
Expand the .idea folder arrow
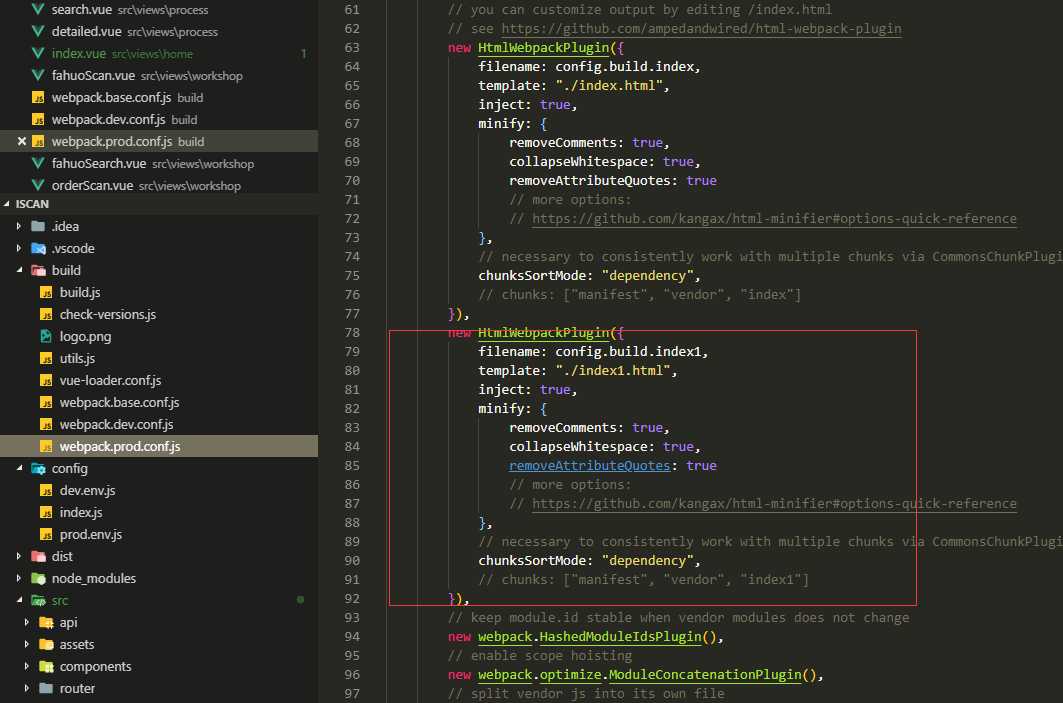click(19, 226)
